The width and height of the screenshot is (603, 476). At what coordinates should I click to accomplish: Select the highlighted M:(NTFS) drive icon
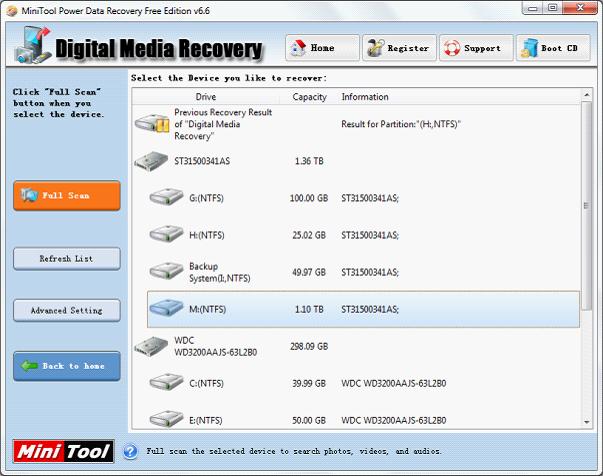[x=166, y=308]
